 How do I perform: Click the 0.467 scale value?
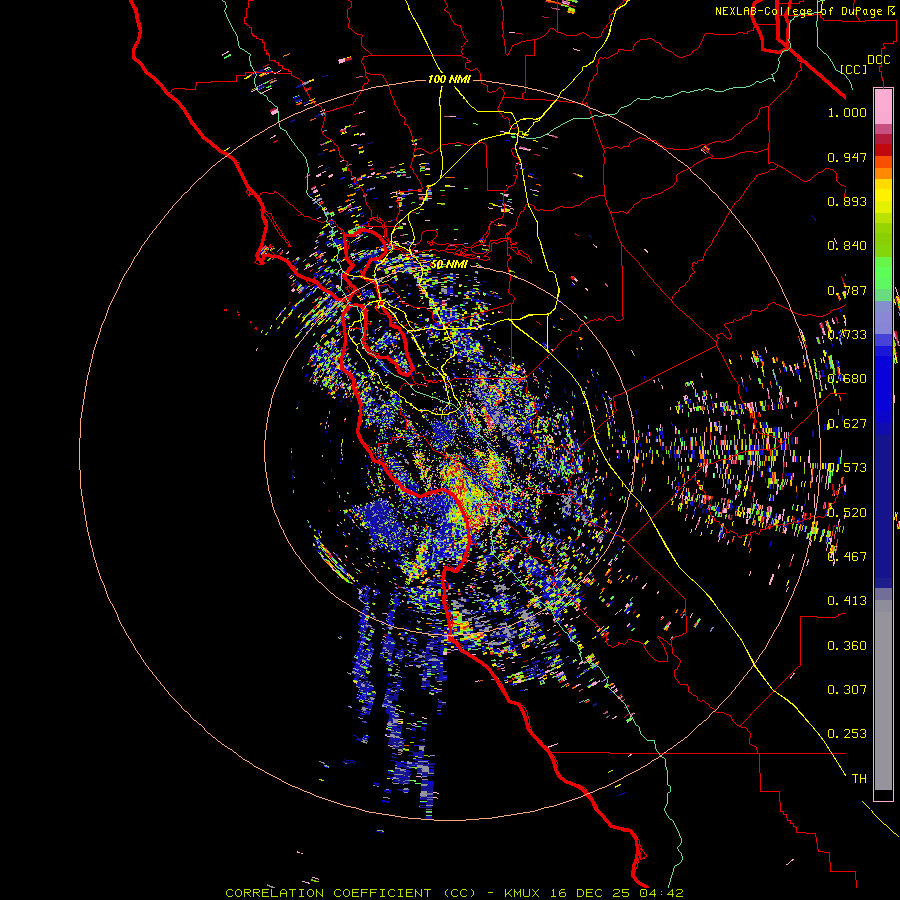pos(847,556)
